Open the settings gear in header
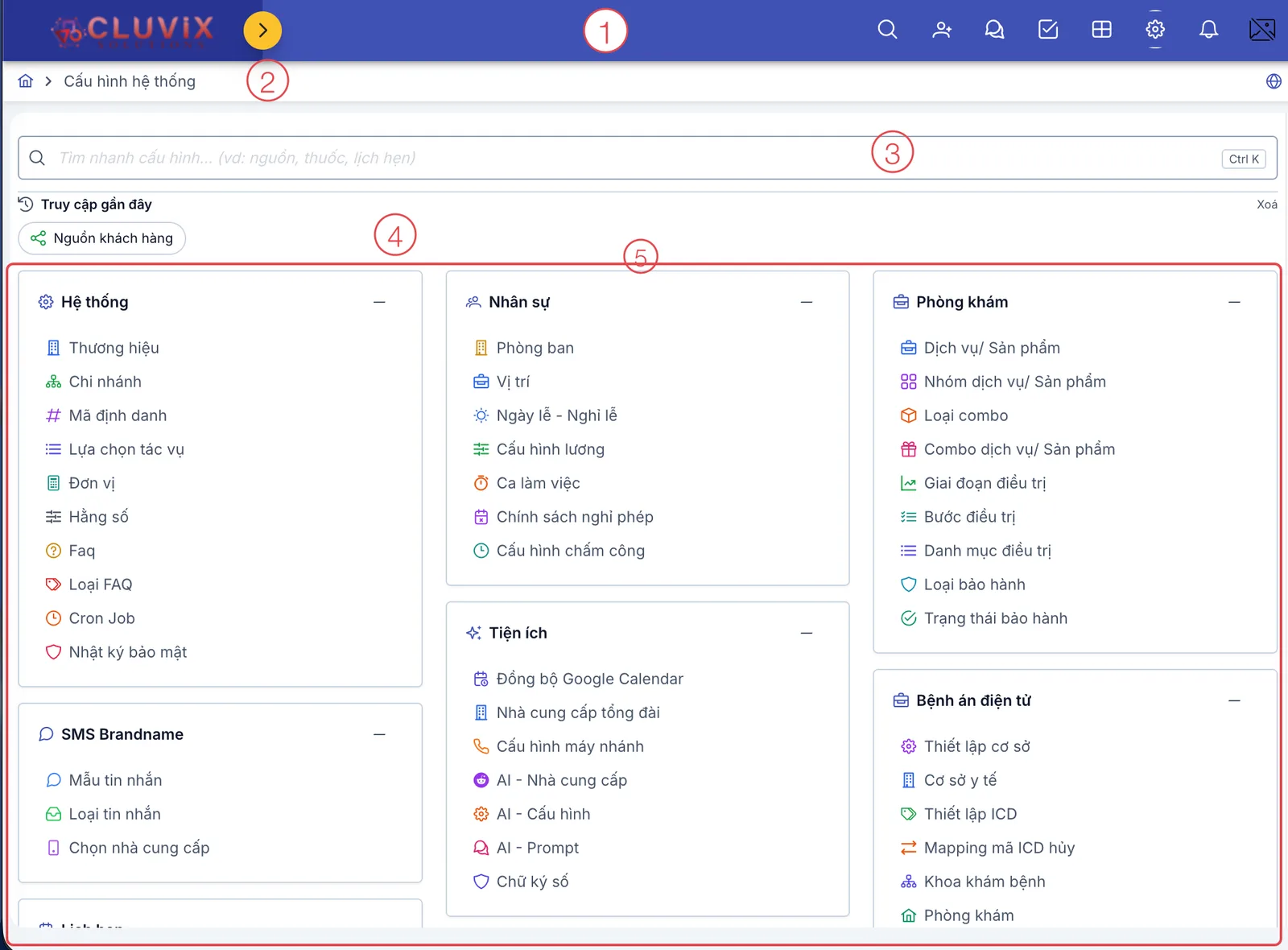The image size is (1288, 950). (x=1155, y=30)
